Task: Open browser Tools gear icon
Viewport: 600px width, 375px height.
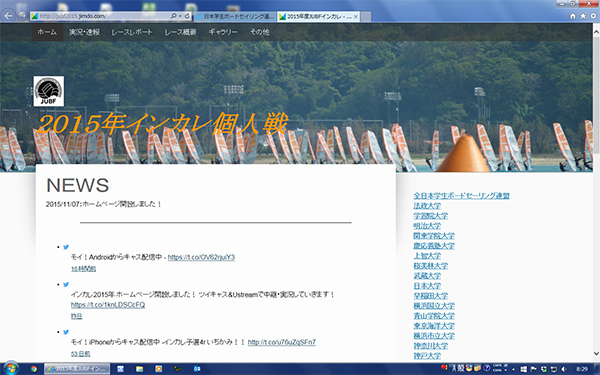Action: click(593, 16)
